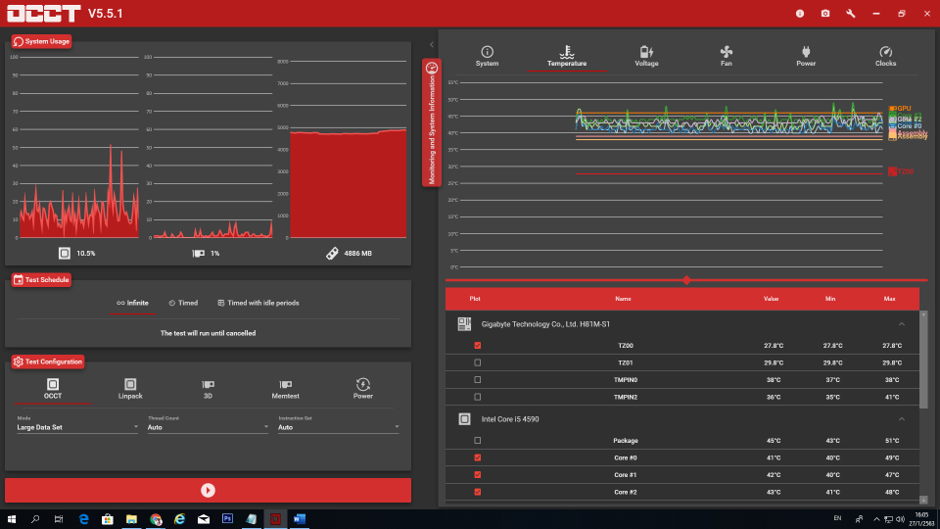Click the Plot column header
940x529 pixels.
pos(475,299)
